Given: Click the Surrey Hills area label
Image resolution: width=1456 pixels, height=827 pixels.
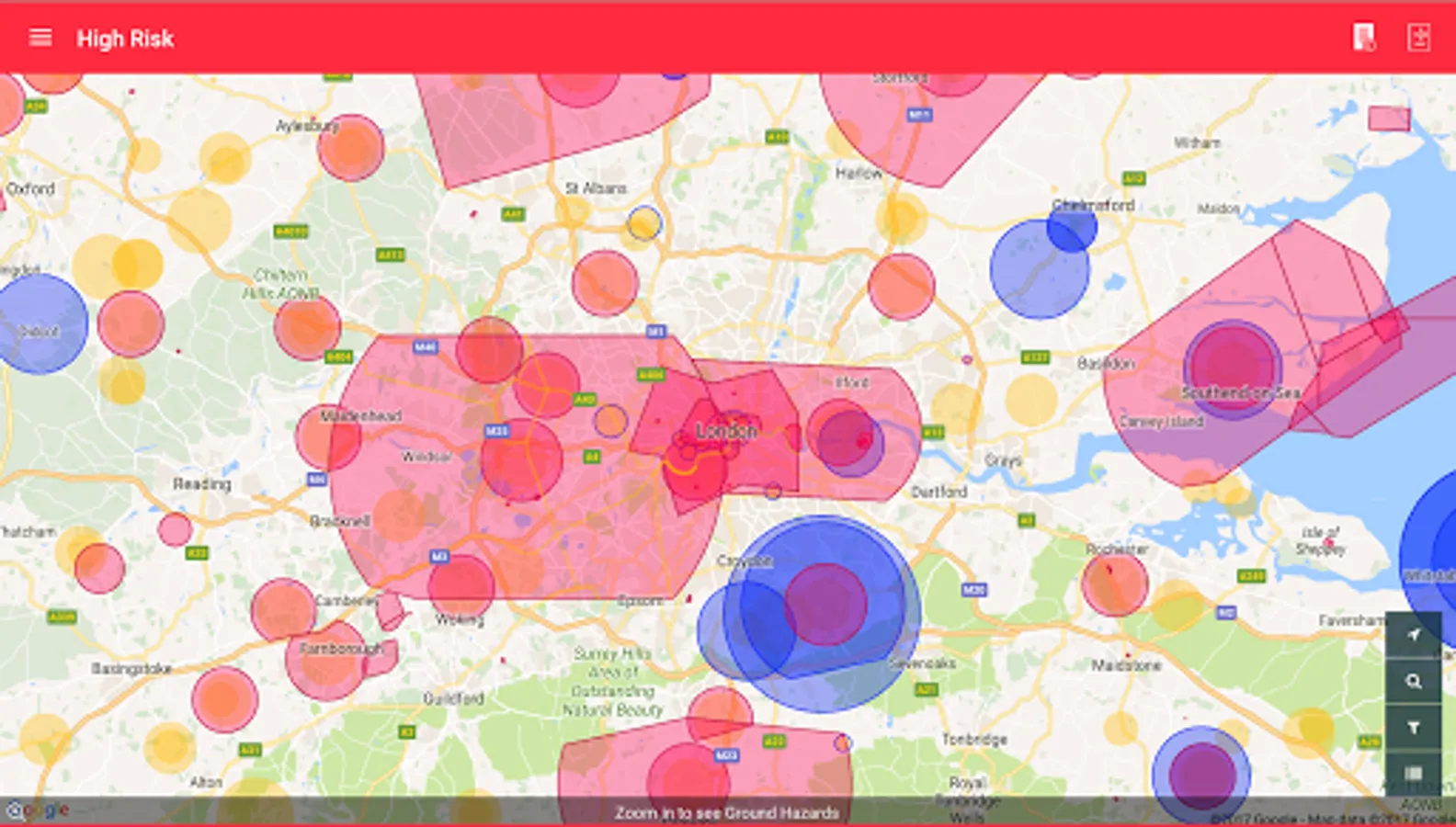Looking at the screenshot, I should pos(613,682).
